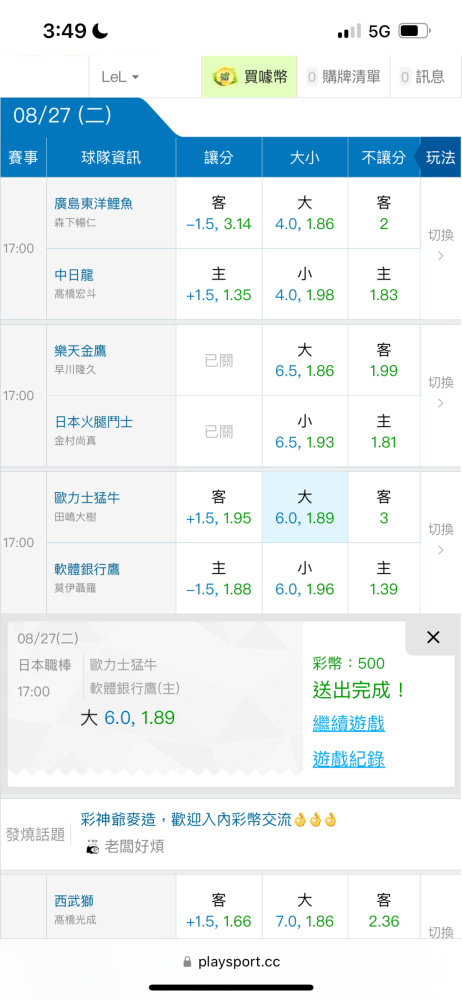Screen dimensions: 462x1000
Task: Pick 客 +1.5, 1.95 spread for 歐力士
Action: (219, 506)
